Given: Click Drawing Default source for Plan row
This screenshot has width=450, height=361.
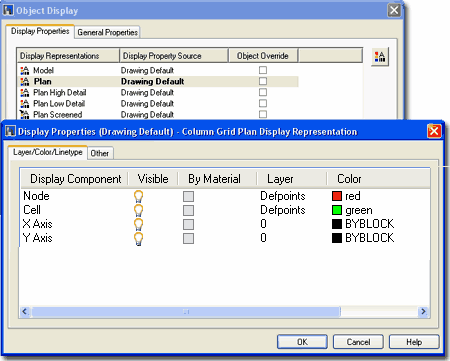Looking at the screenshot, I should 153,81.
